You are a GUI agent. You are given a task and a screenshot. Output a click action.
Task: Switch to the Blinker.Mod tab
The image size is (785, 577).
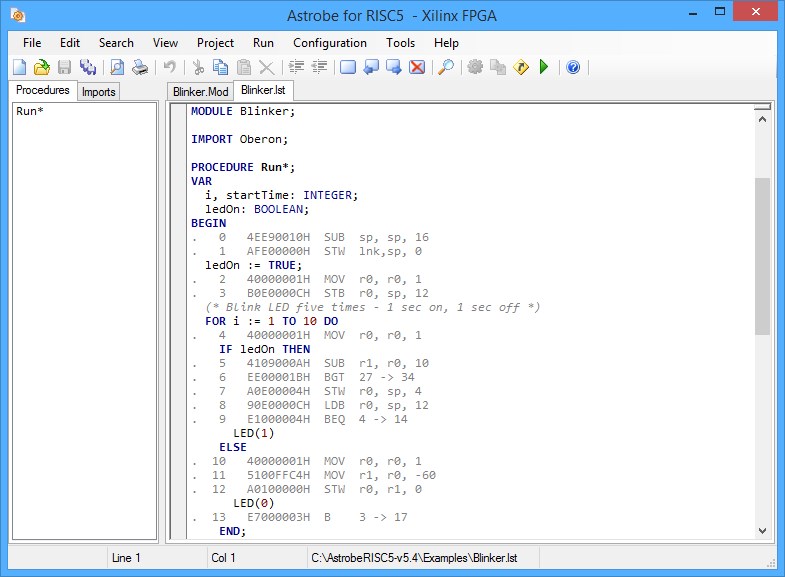(200, 92)
